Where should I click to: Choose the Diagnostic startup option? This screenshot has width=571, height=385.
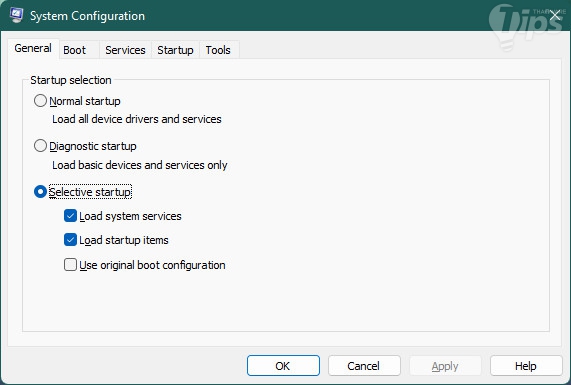(40, 146)
